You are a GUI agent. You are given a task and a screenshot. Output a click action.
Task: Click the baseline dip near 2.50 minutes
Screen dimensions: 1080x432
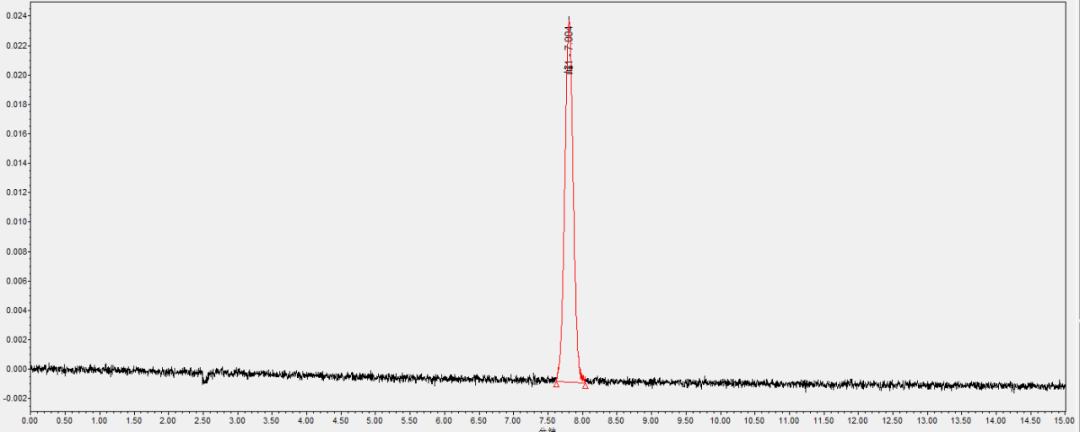coord(205,378)
